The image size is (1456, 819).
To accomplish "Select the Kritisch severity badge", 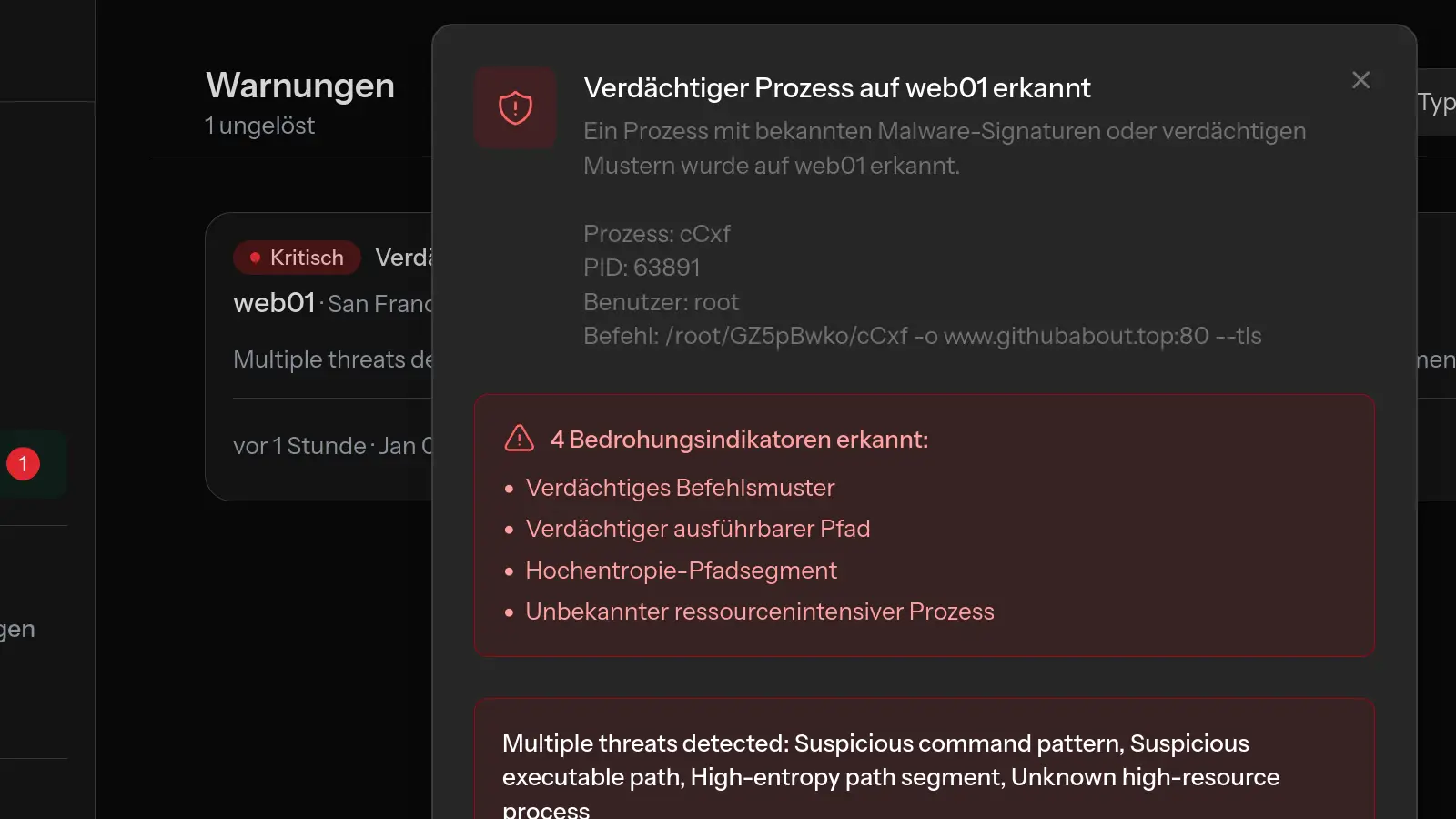I will point(297,258).
